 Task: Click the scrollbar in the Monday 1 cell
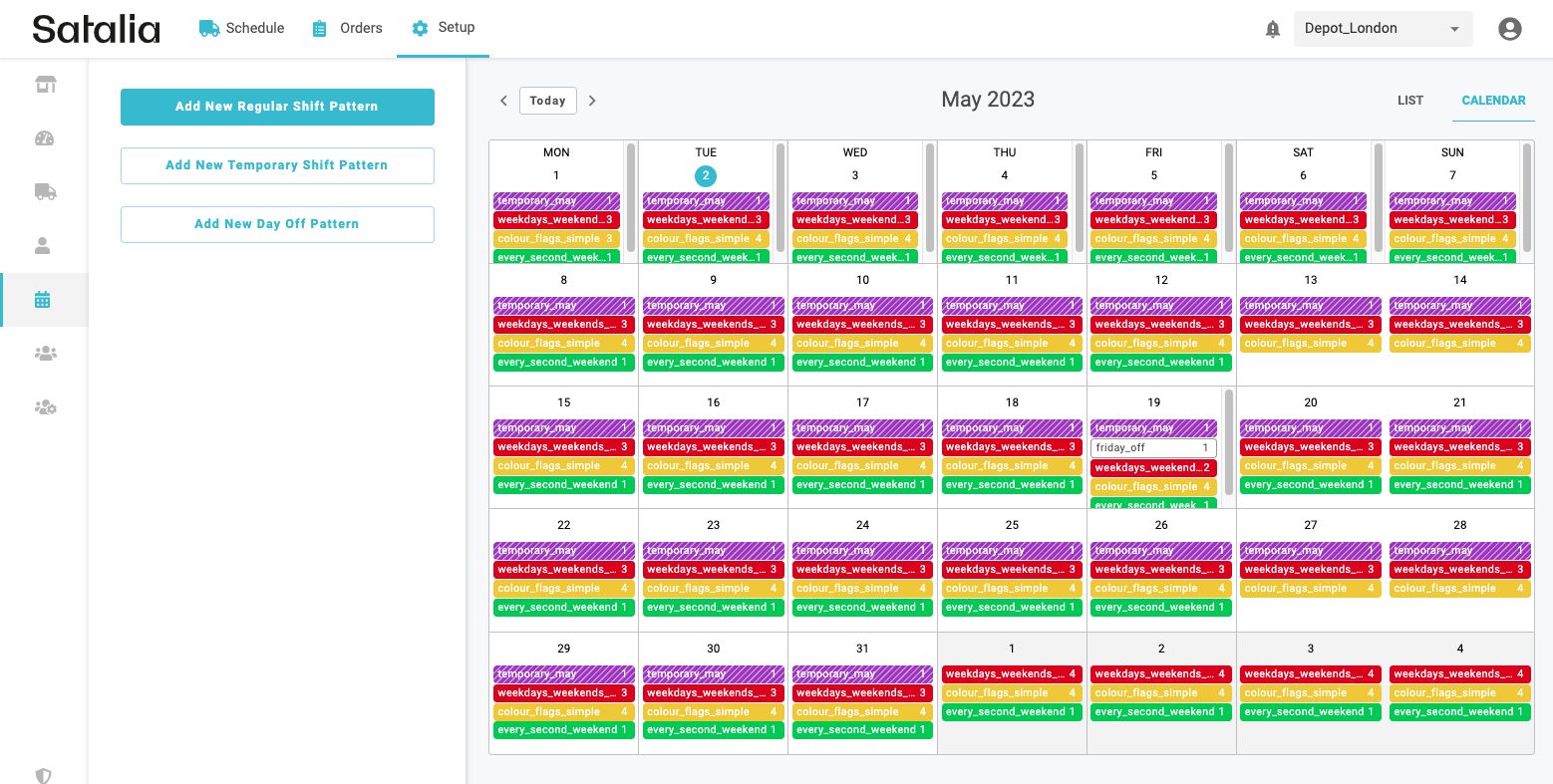coord(630,199)
